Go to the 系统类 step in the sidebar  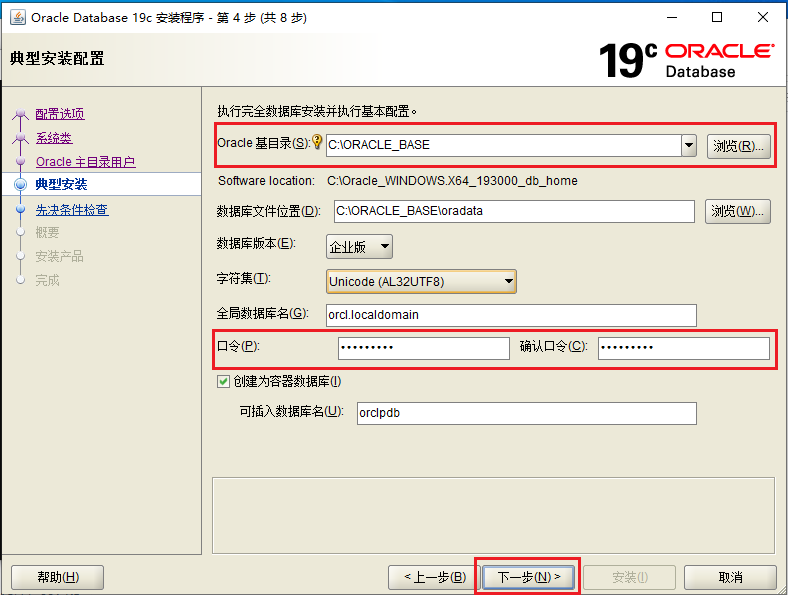point(54,138)
